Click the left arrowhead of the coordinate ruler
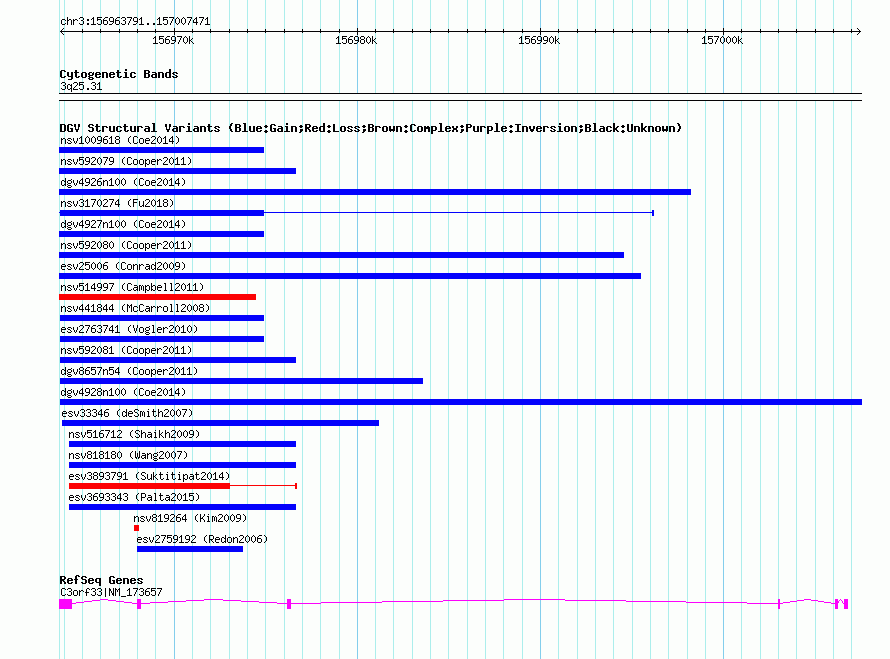 pos(62,32)
